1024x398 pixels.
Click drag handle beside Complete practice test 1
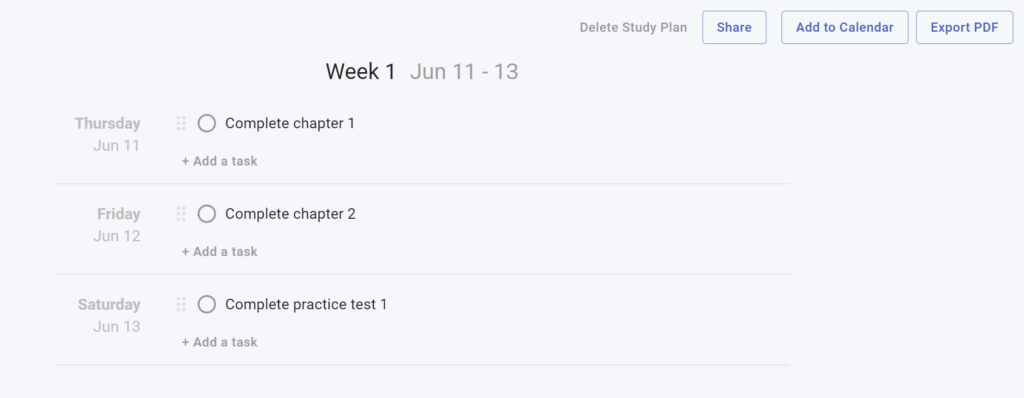pyautogui.click(x=181, y=304)
